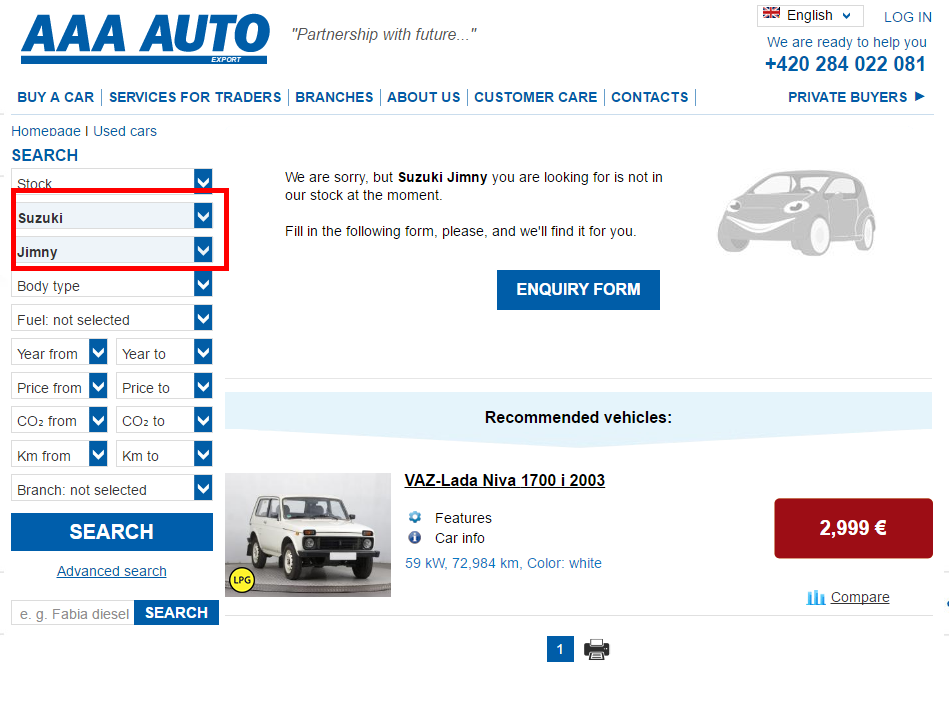Click the Features link
The image size is (949, 715).
(463, 518)
